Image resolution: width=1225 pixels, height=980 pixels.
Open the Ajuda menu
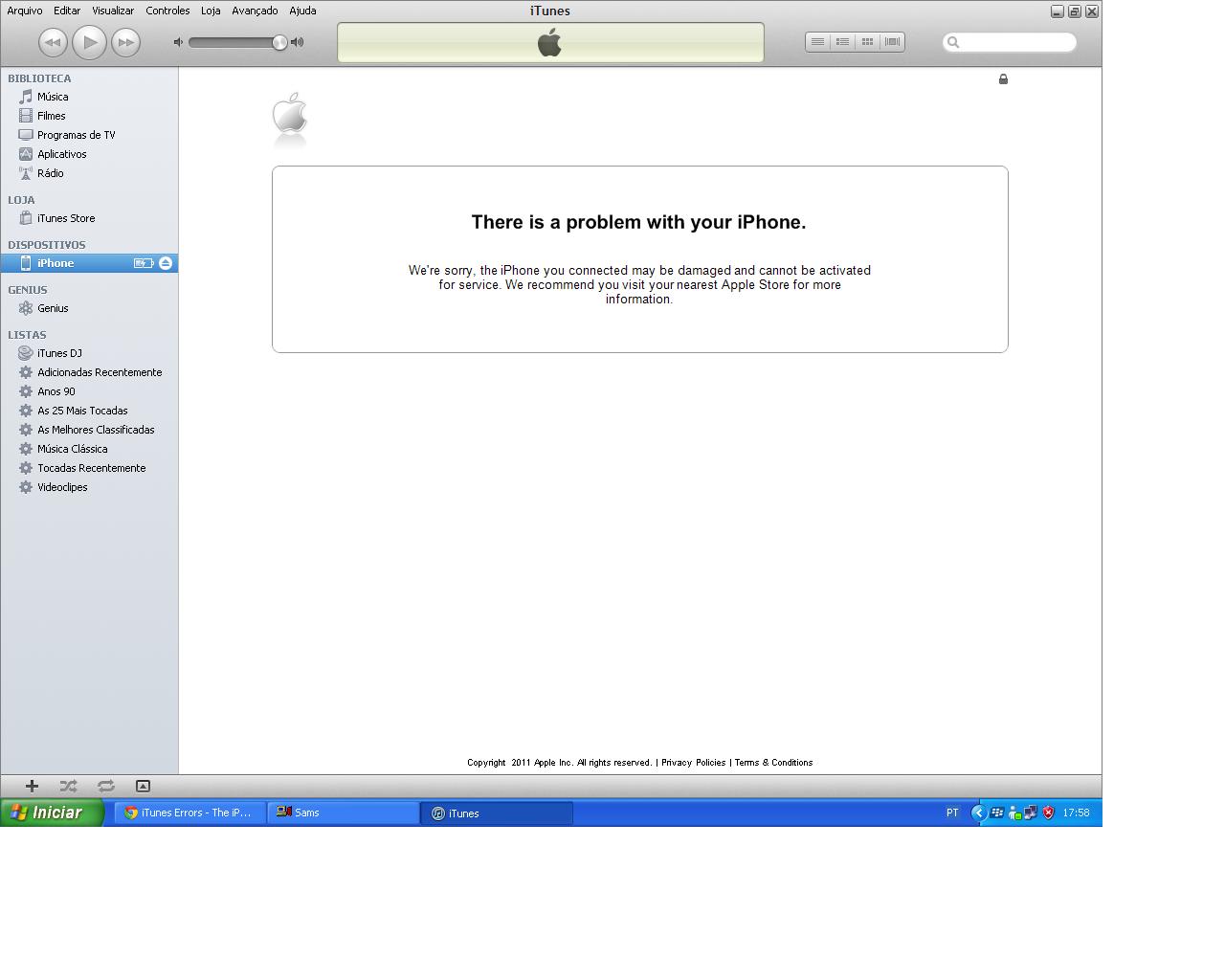pos(302,11)
